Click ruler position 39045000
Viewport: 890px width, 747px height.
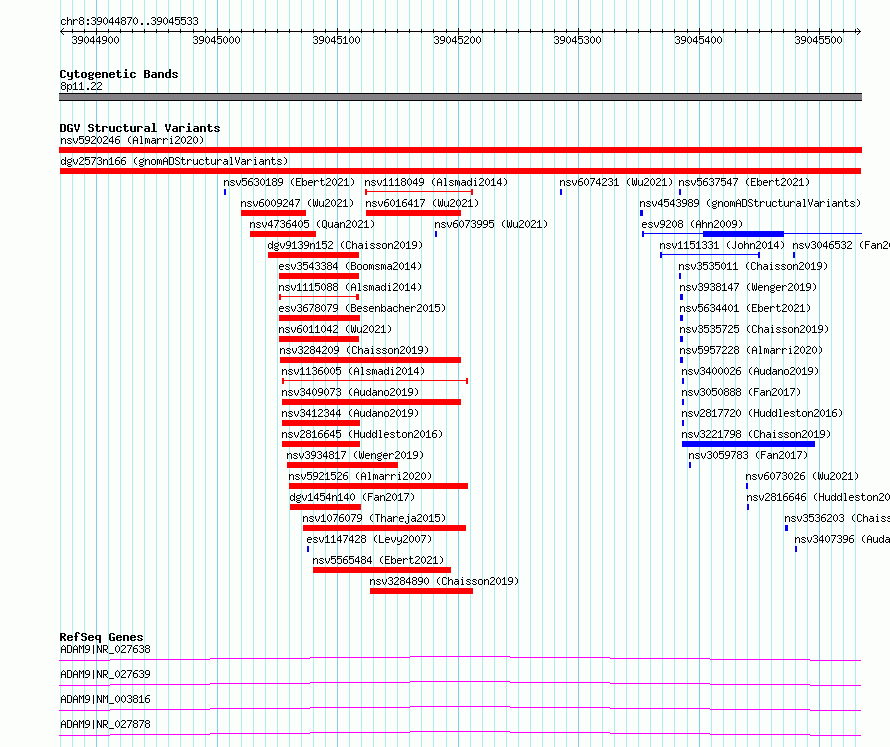click(x=216, y=40)
